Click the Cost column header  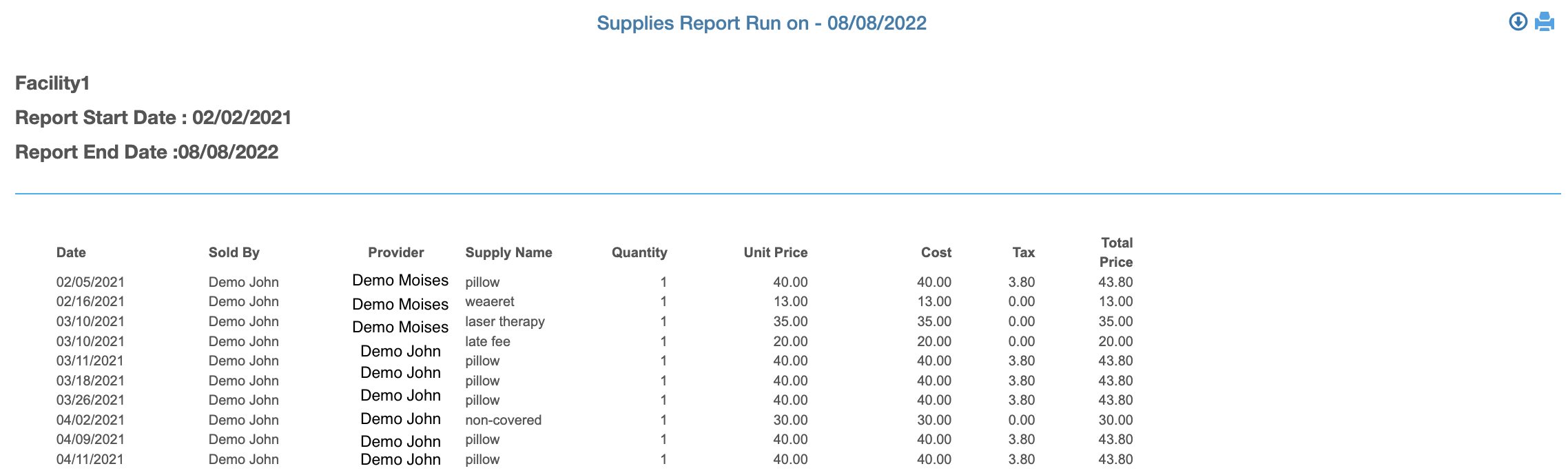(936, 252)
